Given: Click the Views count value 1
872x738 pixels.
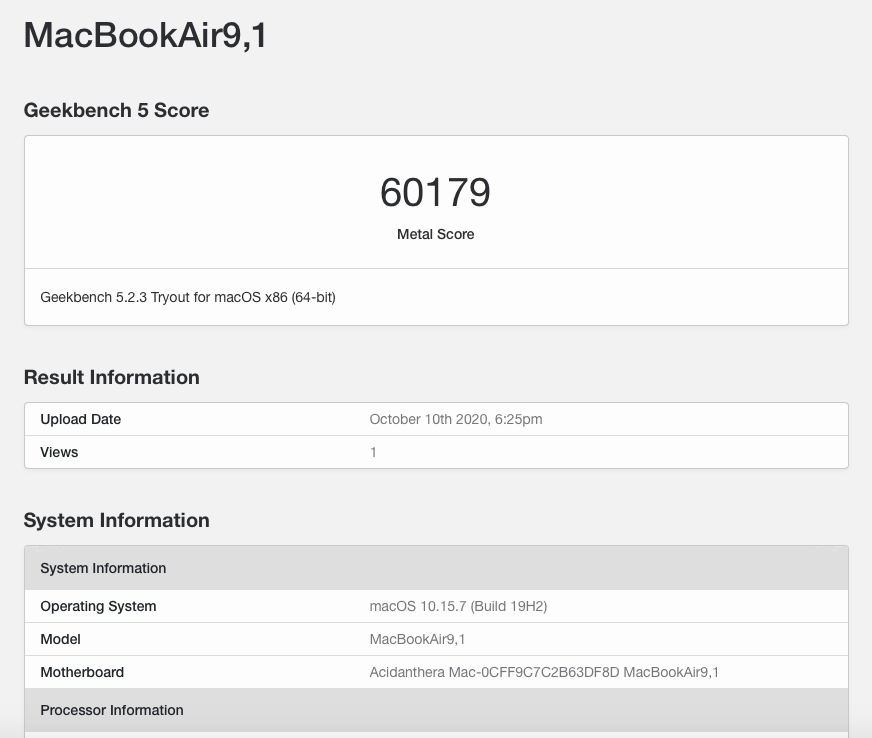Looking at the screenshot, I should coord(373,452).
